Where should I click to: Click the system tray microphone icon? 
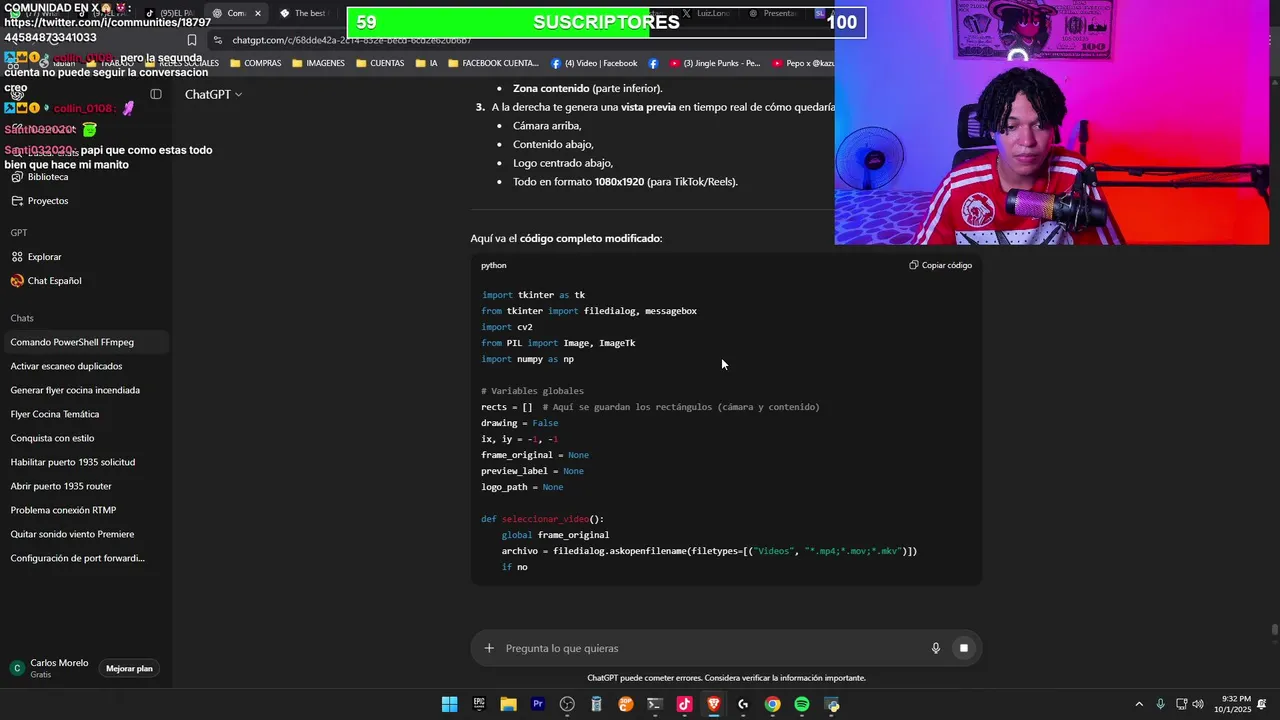click(1160, 704)
